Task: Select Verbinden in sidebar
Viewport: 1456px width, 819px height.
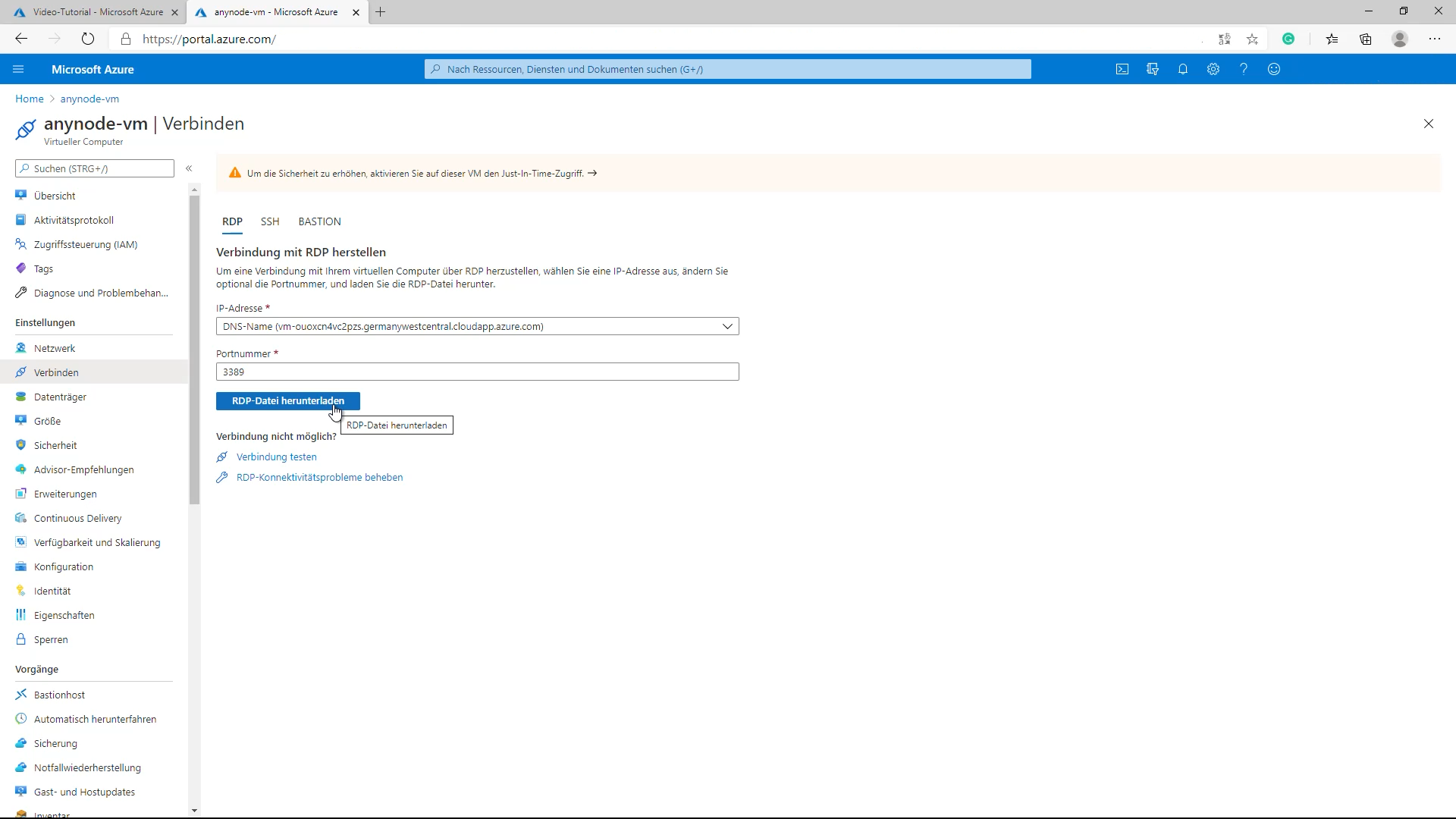Action: click(94, 372)
